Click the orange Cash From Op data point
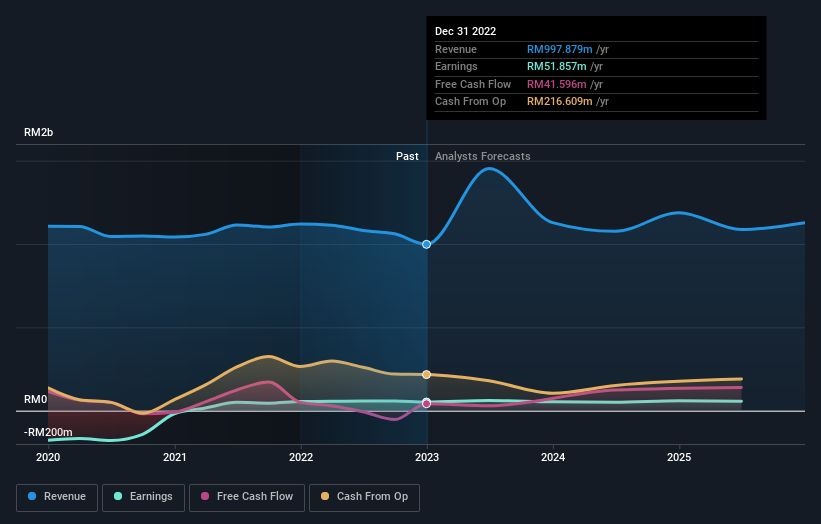 [426, 374]
